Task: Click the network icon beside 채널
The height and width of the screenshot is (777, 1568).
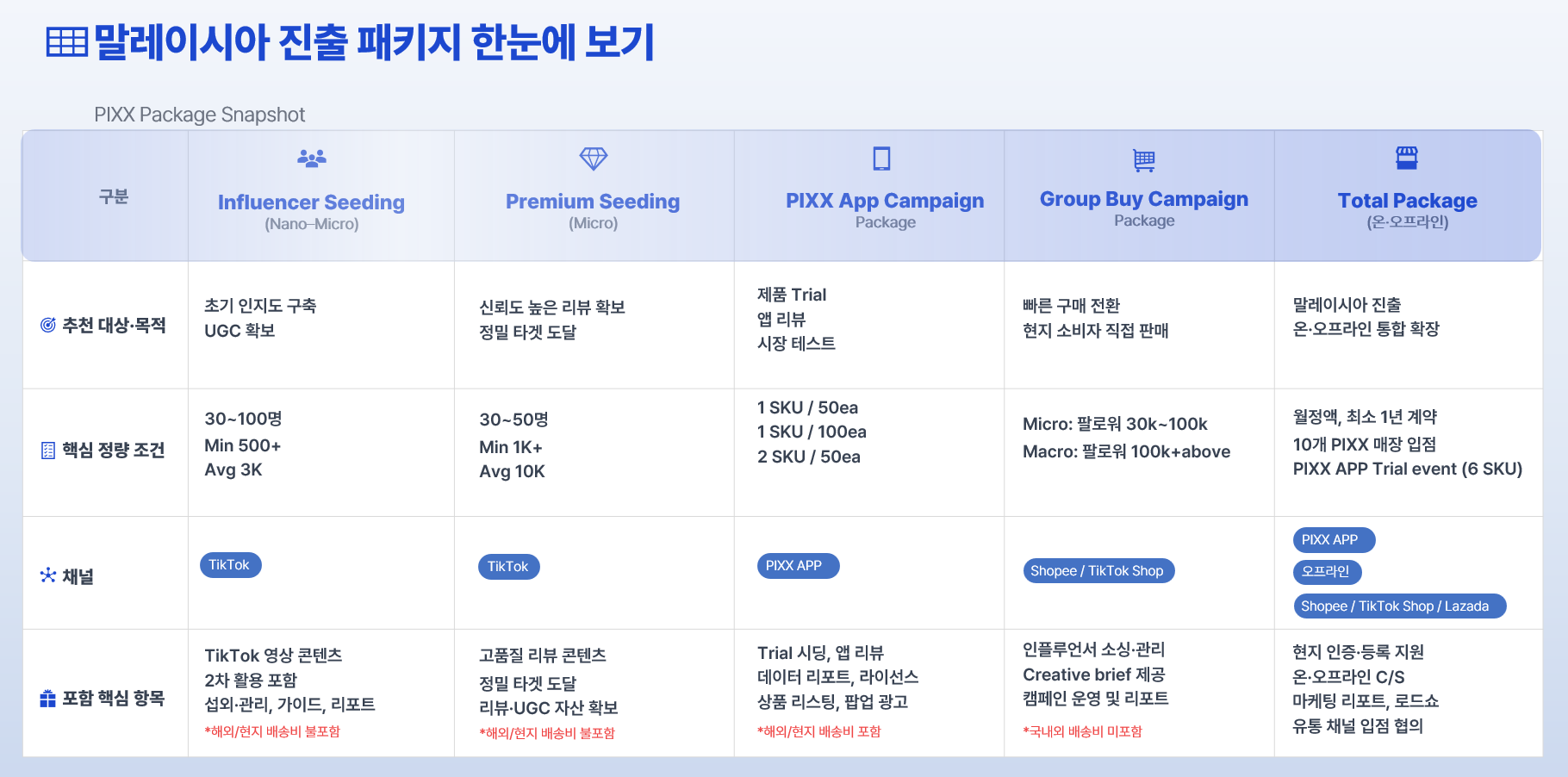Action: pyautogui.click(x=48, y=575)
